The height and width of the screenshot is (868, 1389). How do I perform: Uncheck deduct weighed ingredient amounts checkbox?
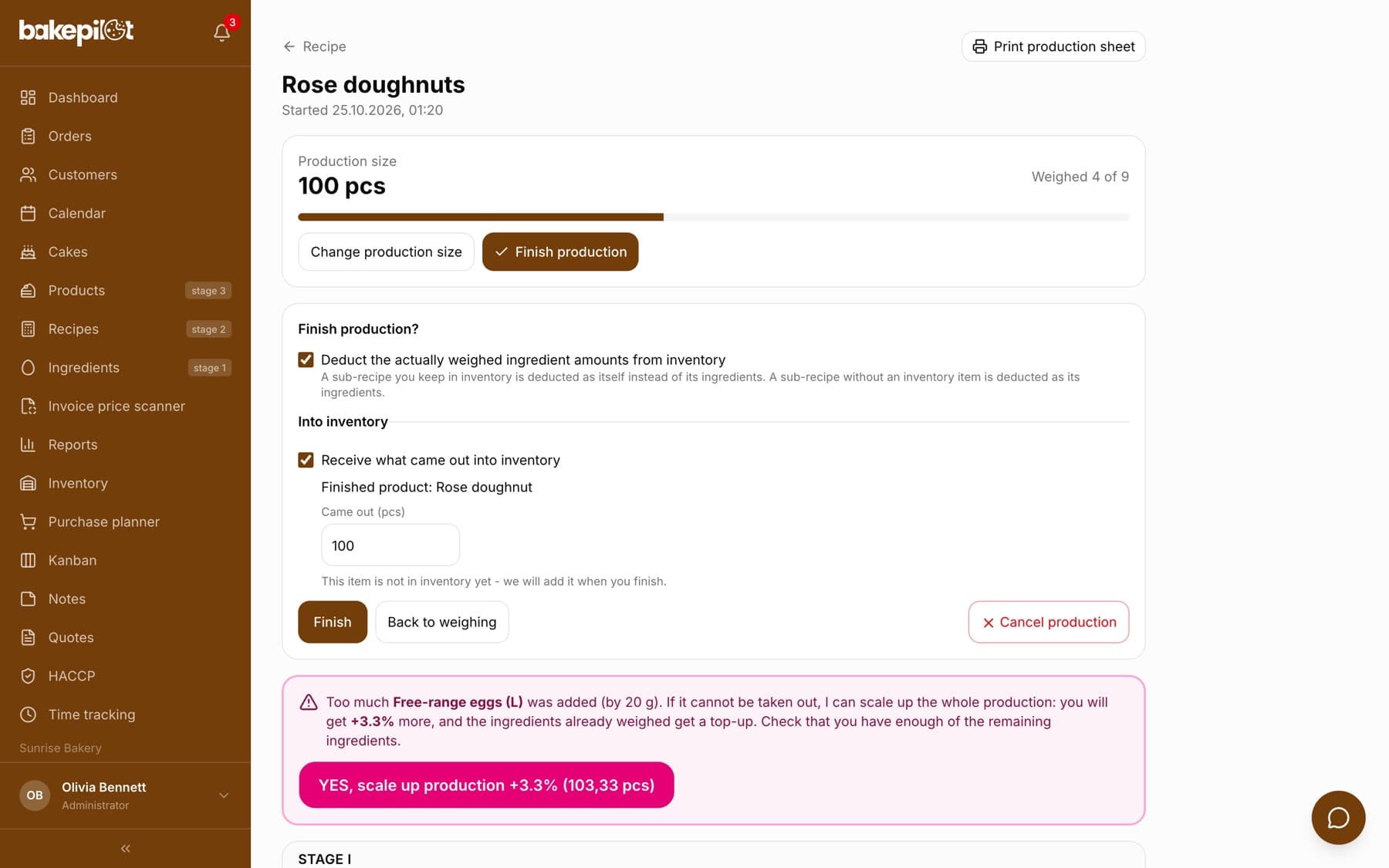pos(306,360)
